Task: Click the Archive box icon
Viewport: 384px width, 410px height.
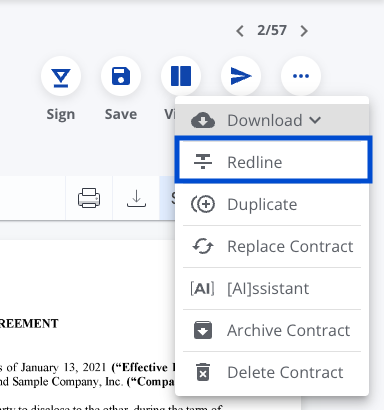Action: pyautogui.click(x=203, y=330)
